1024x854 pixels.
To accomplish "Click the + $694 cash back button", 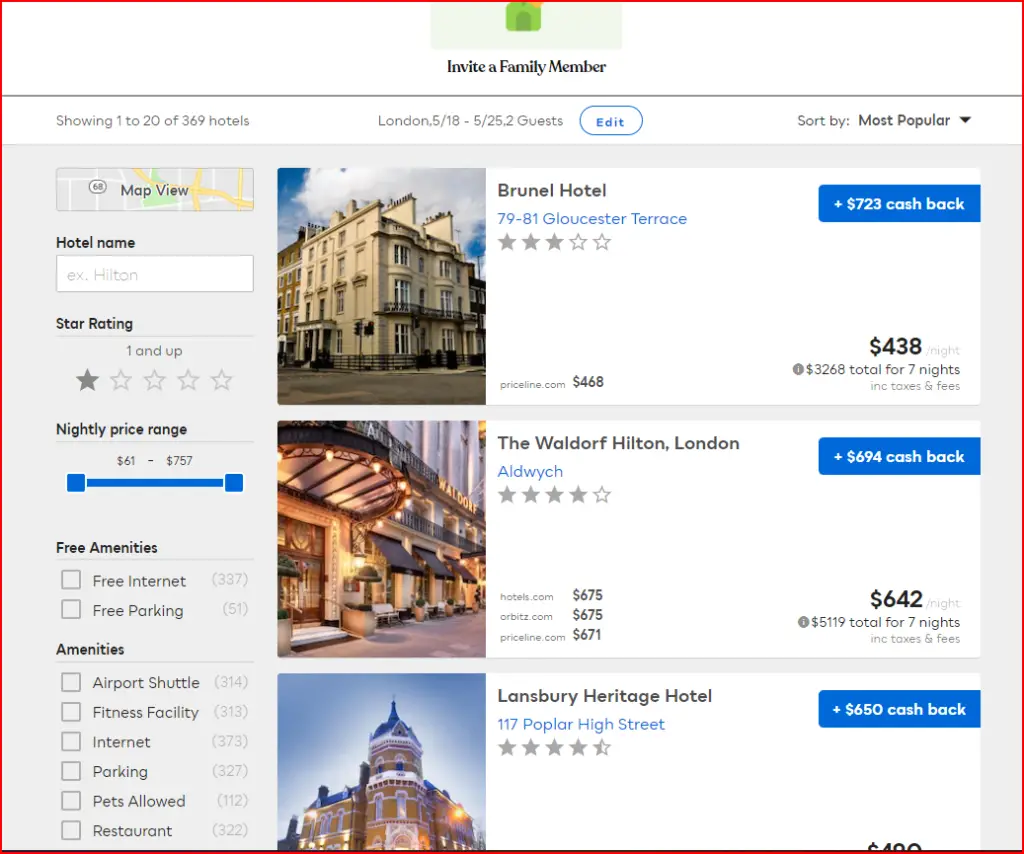I will [x=899, y=456].
